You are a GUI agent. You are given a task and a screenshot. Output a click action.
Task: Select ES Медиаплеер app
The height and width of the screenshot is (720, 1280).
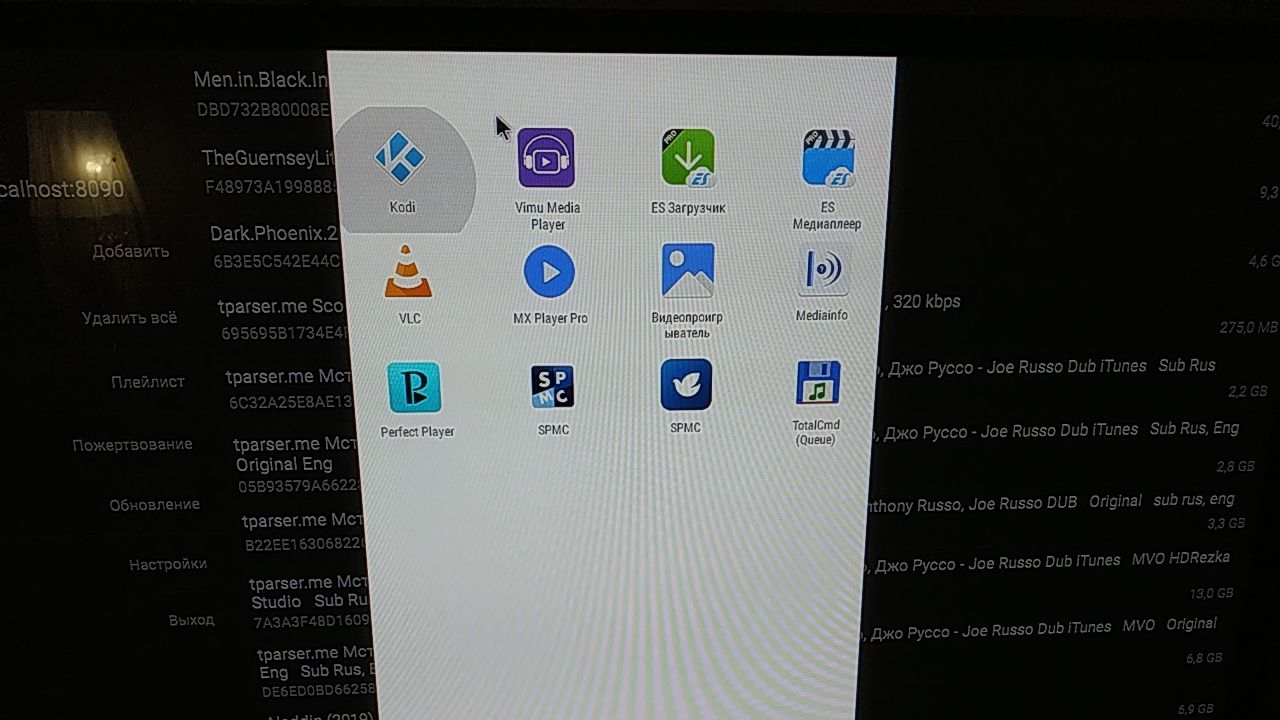click(827, 180)
